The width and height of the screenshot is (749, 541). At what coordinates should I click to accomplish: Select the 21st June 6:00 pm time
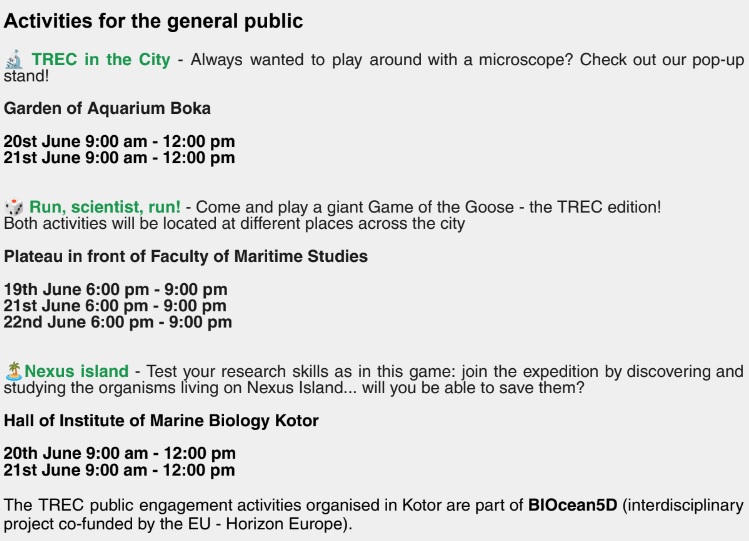[115, 306]
